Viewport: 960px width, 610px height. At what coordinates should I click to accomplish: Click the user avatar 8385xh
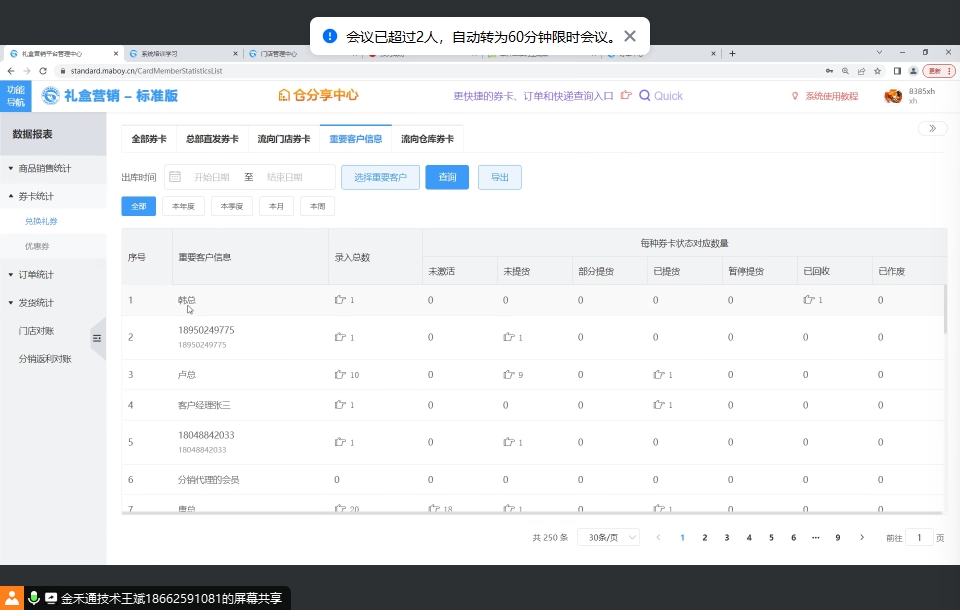[x=893, y=96]
